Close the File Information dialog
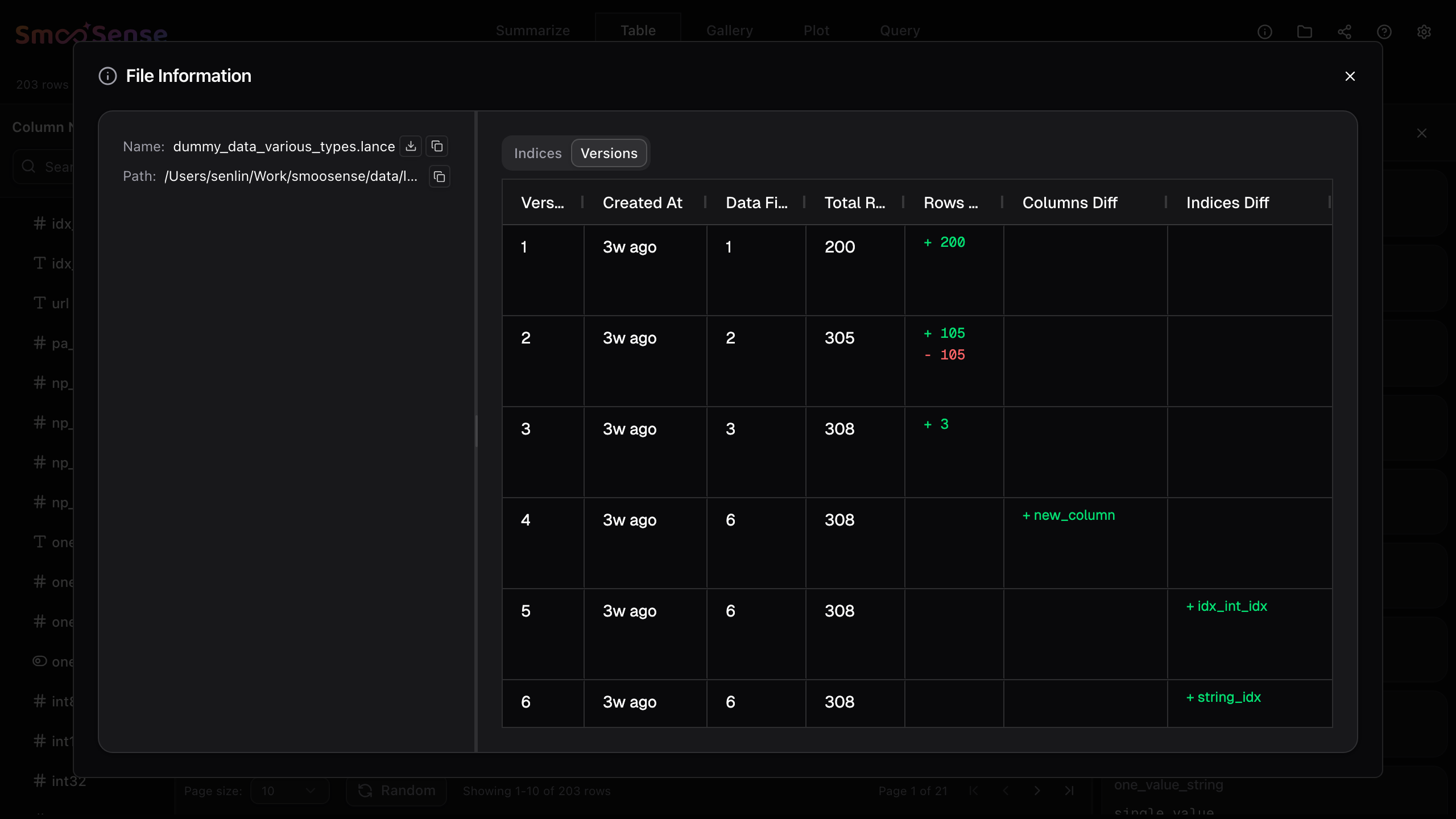The image size is (1456, 819). (1350, 76)
